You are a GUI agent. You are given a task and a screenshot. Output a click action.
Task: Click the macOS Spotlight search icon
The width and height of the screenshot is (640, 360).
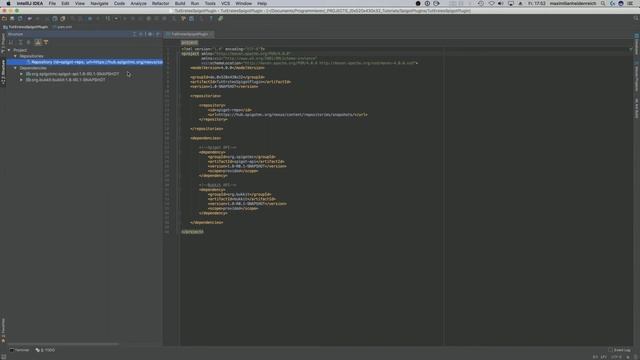pyautogui.click(x=603, y=3)
